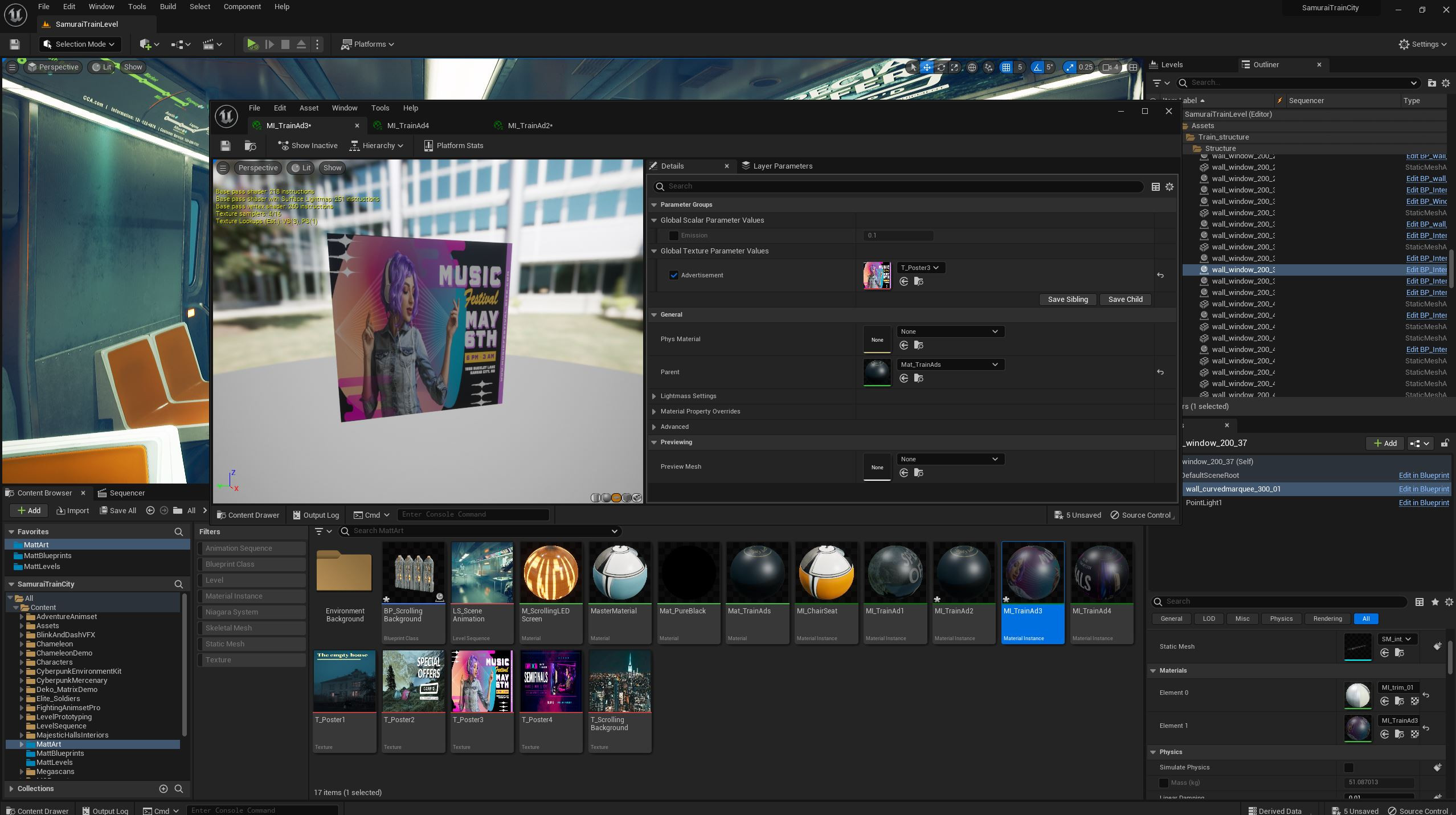Click the Play level button
The image size is (1456, 815).
point(252,44)
